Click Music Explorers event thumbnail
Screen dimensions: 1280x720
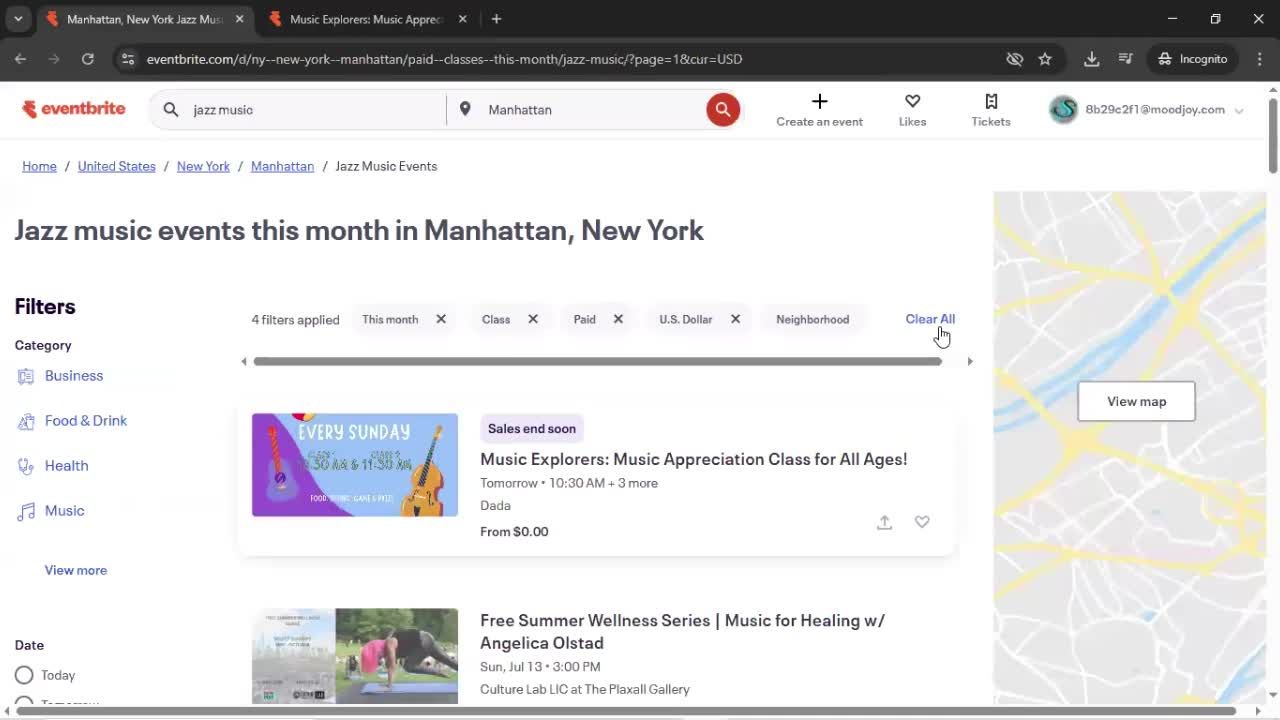[x=355, y=465]
